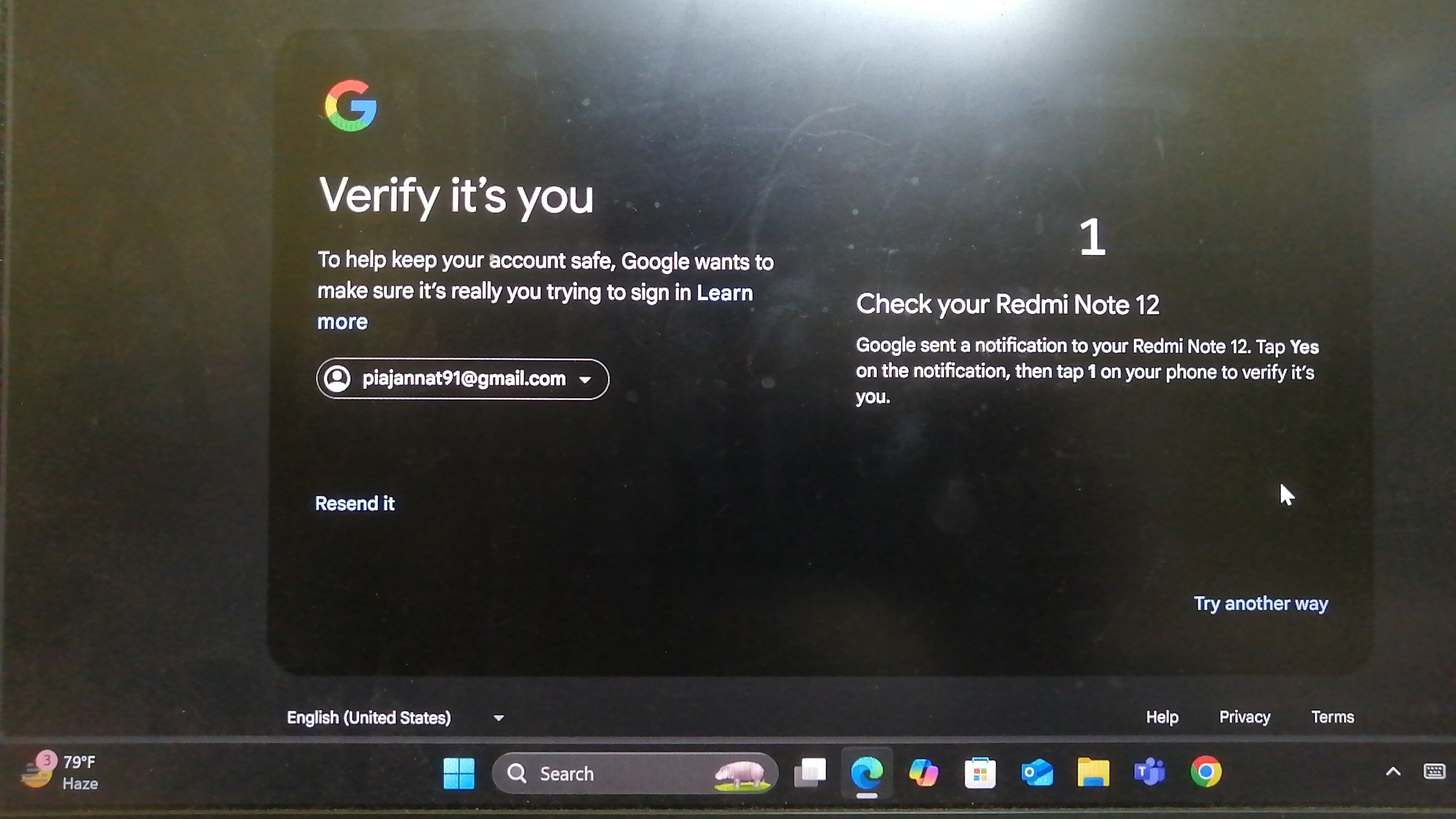Open the weather widget showing Haze

pos(59,772)
